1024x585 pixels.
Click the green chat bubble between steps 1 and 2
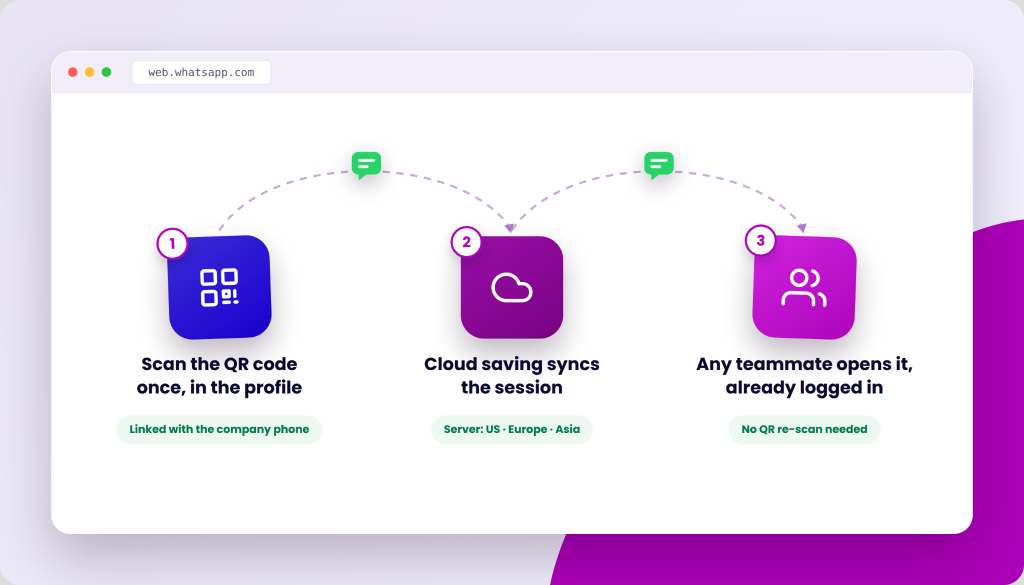point(366,165)
